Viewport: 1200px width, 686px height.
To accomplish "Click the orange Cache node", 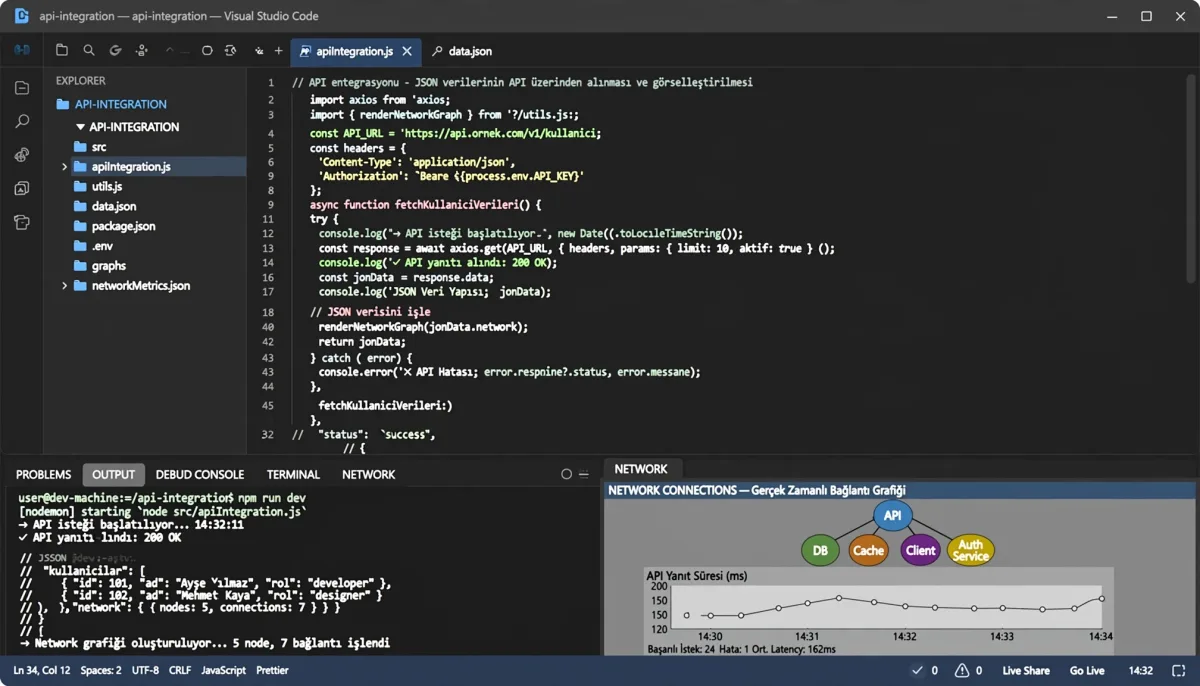I will (x=868, y=550).
